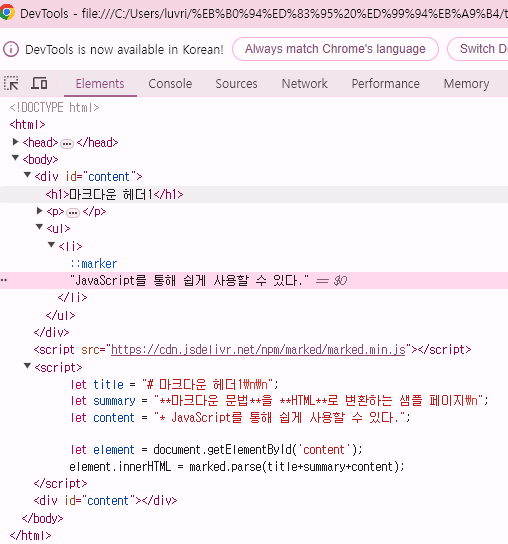Image resolution: width=508 pixels, height=544 pixels.
Task: Select the ::marker pseudo-element
Action: click(x=94, y=264)
